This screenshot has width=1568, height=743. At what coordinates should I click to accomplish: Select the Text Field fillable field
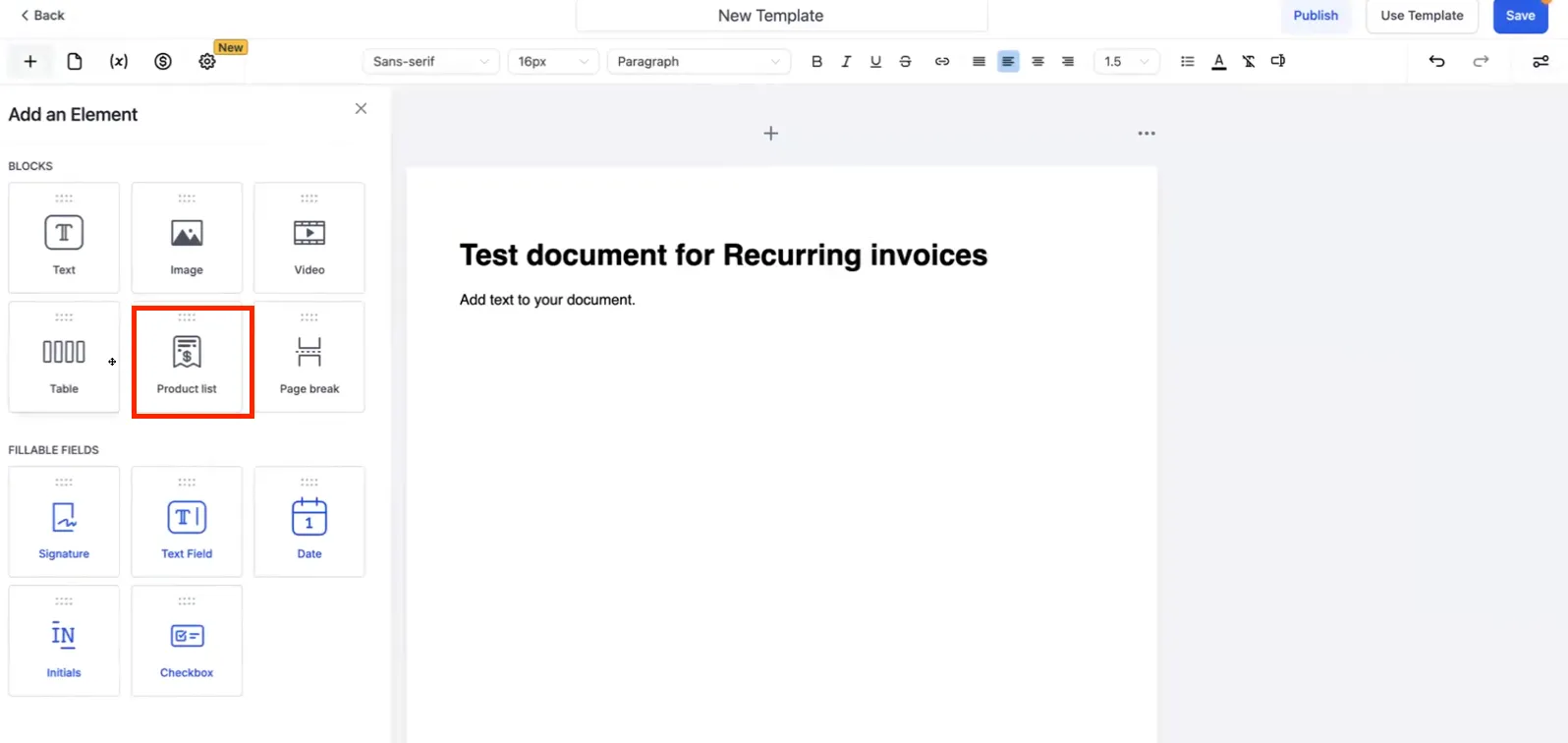tap(187, 522)
